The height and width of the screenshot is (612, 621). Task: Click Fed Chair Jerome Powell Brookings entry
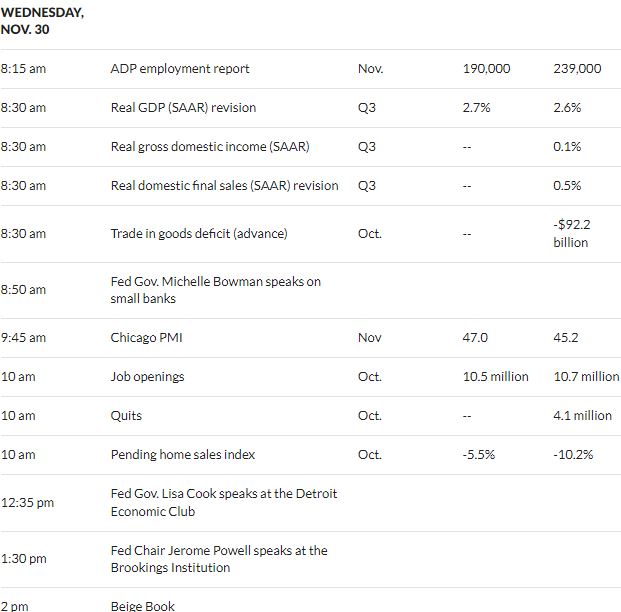(x=219, y=559)
